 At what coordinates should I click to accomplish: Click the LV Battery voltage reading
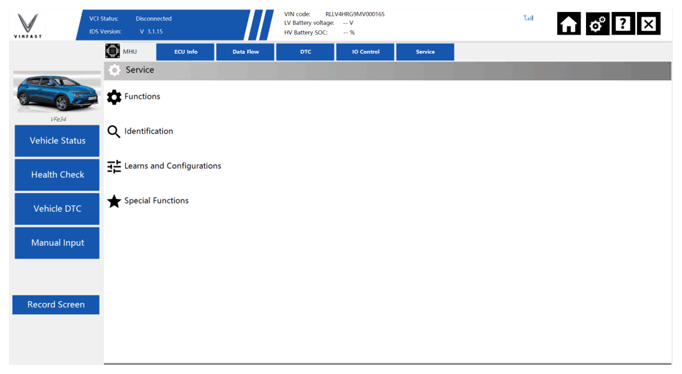pos(348,23)
